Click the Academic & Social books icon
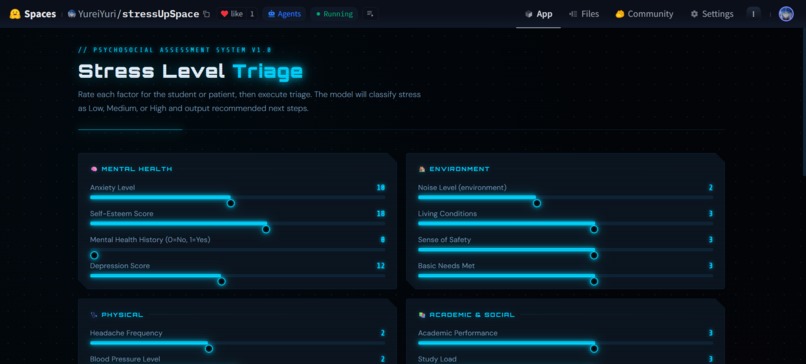The width and height of the screenshot is (806, 364). tap(422, 315)
